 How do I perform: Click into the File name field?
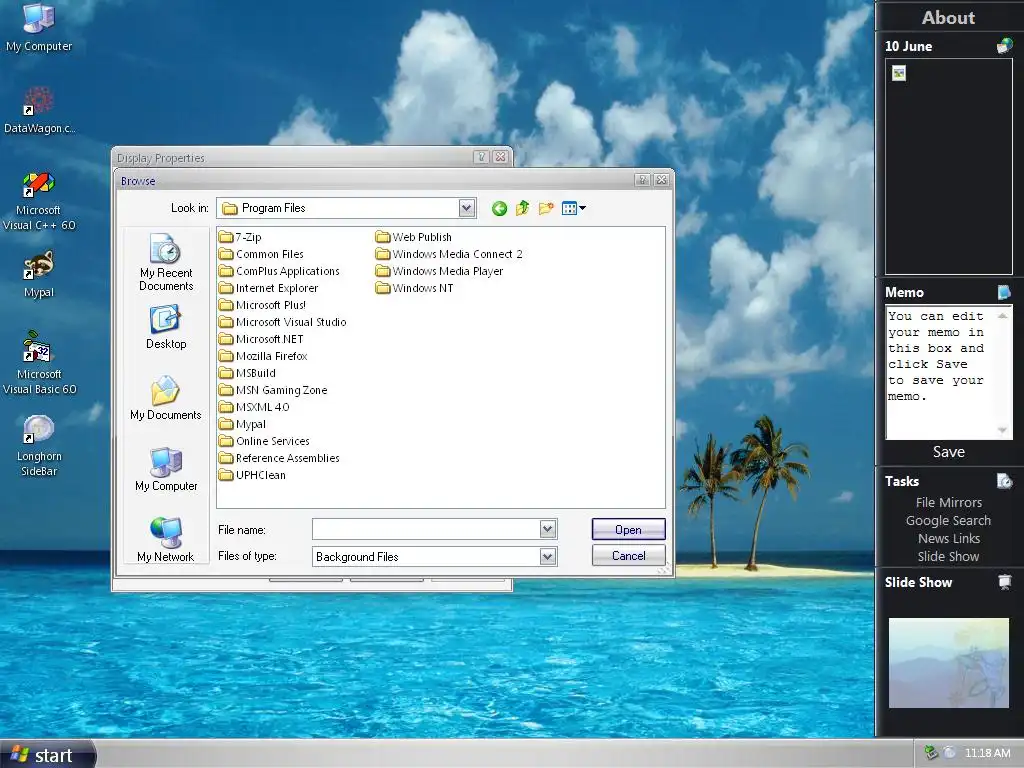pos(426,529)
